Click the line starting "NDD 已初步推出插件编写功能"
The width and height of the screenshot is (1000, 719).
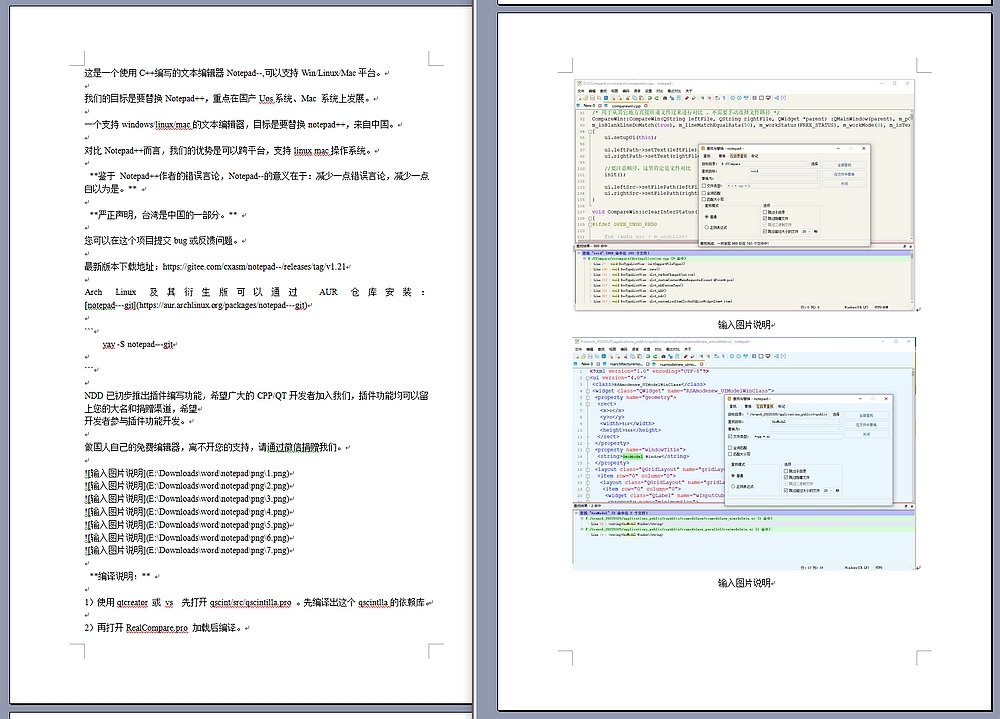(256, 396)
